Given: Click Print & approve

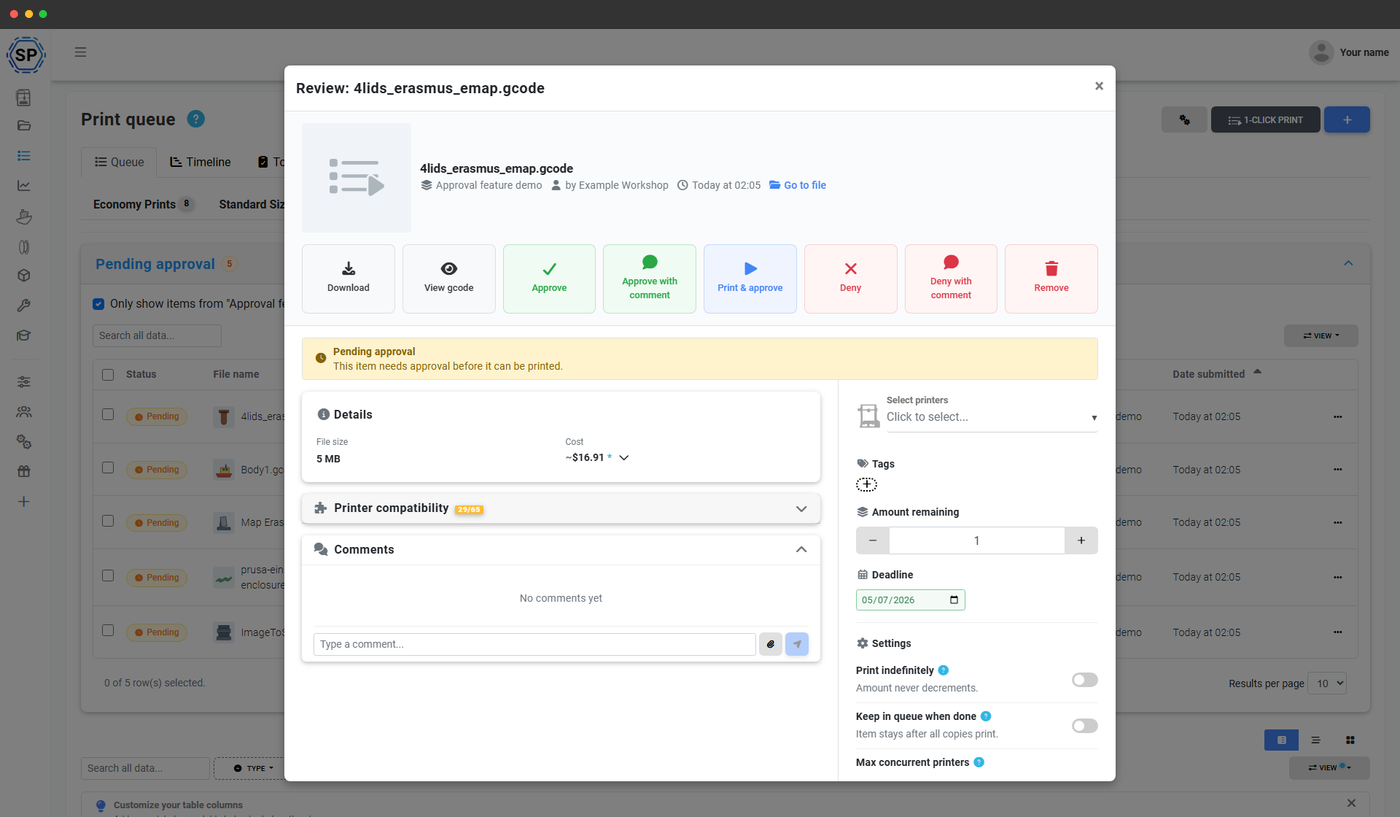Looking at the screenshot, I should [x=750, y=279].
